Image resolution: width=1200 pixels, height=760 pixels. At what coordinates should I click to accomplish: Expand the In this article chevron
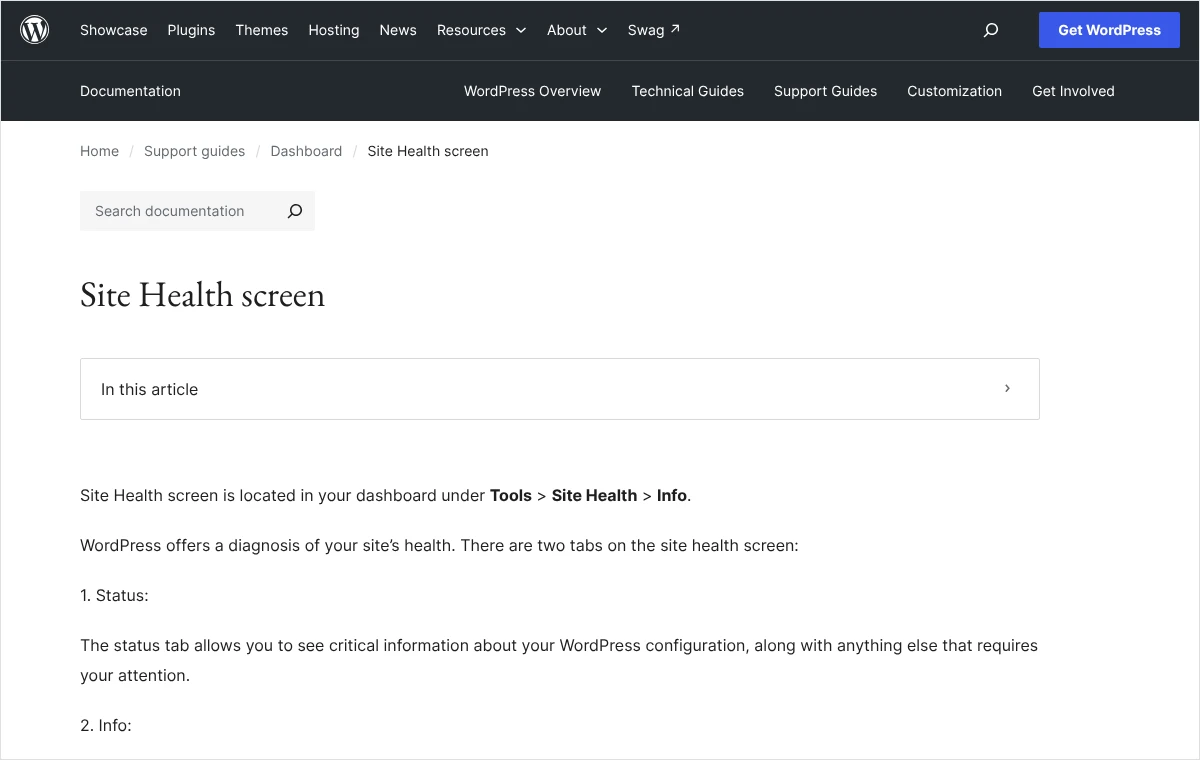pos(1007,388)
